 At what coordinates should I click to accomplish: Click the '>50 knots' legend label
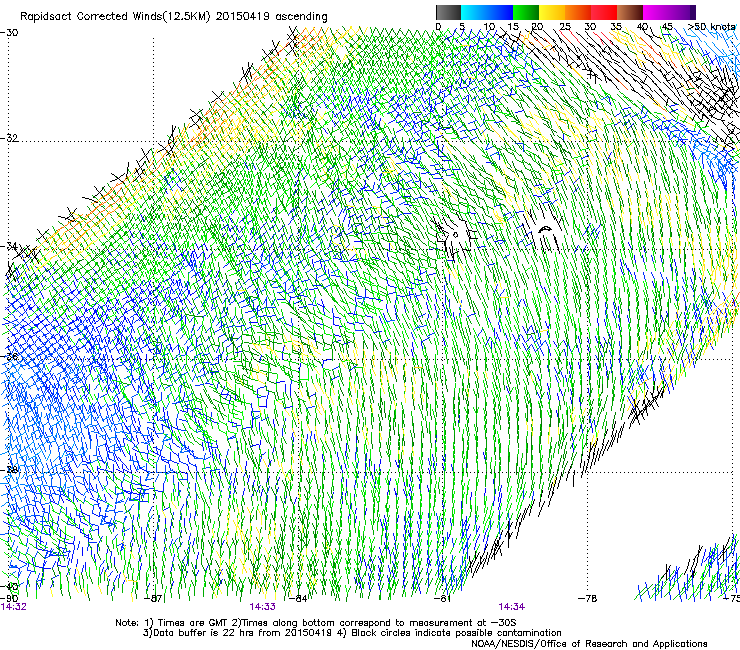pyautogui.click(x=711, y=26)
